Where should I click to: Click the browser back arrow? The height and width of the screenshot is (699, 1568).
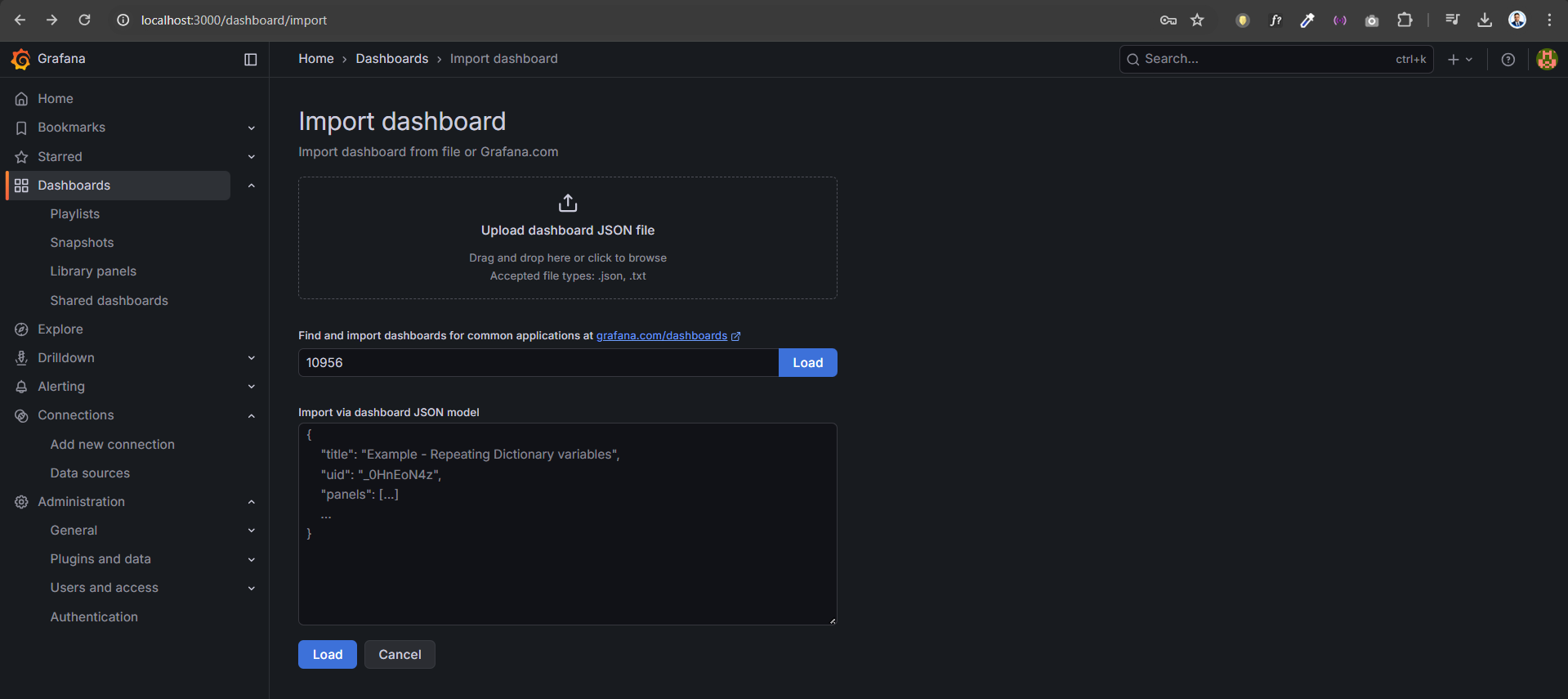[x=20, y=20]
